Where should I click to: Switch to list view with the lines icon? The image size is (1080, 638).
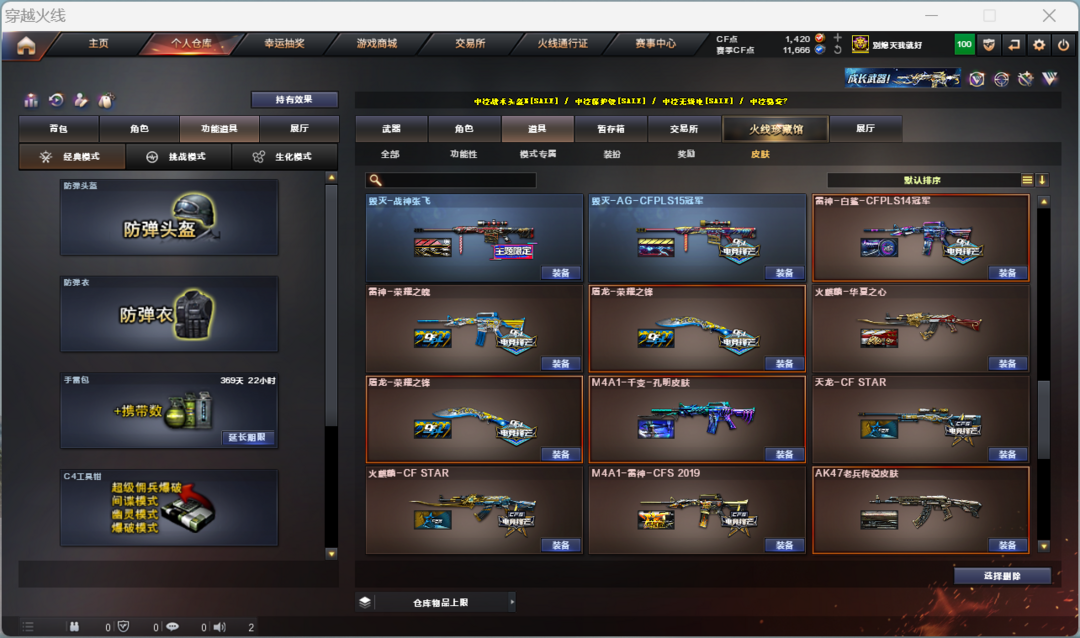[x=1027, y=180]
